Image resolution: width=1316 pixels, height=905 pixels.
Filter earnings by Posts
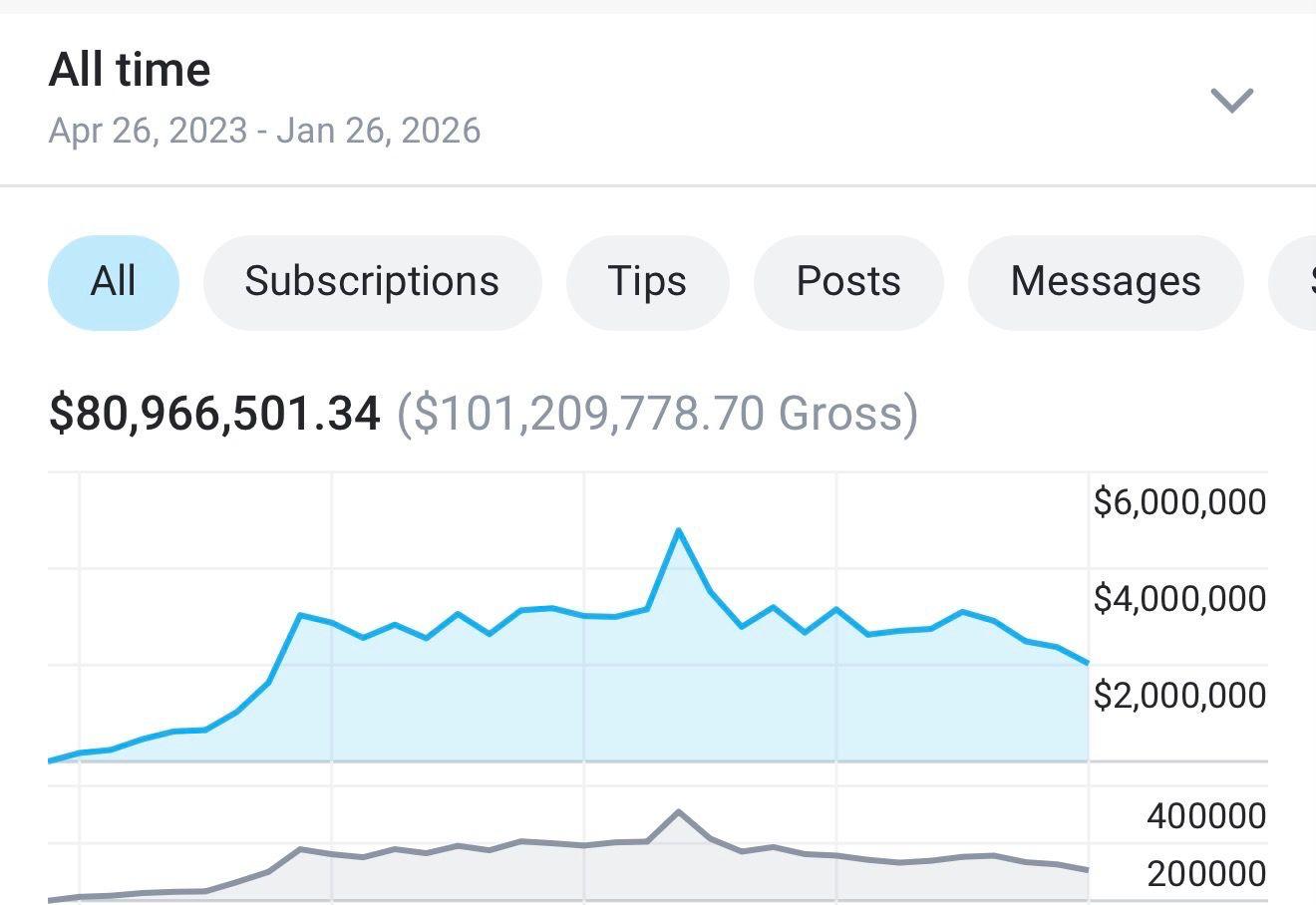[x=848, y=282]
